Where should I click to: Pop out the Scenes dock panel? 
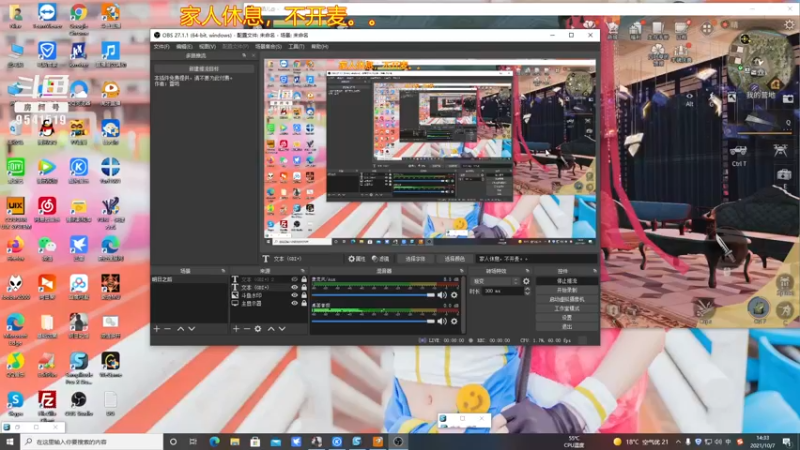[x=222, y=271]
